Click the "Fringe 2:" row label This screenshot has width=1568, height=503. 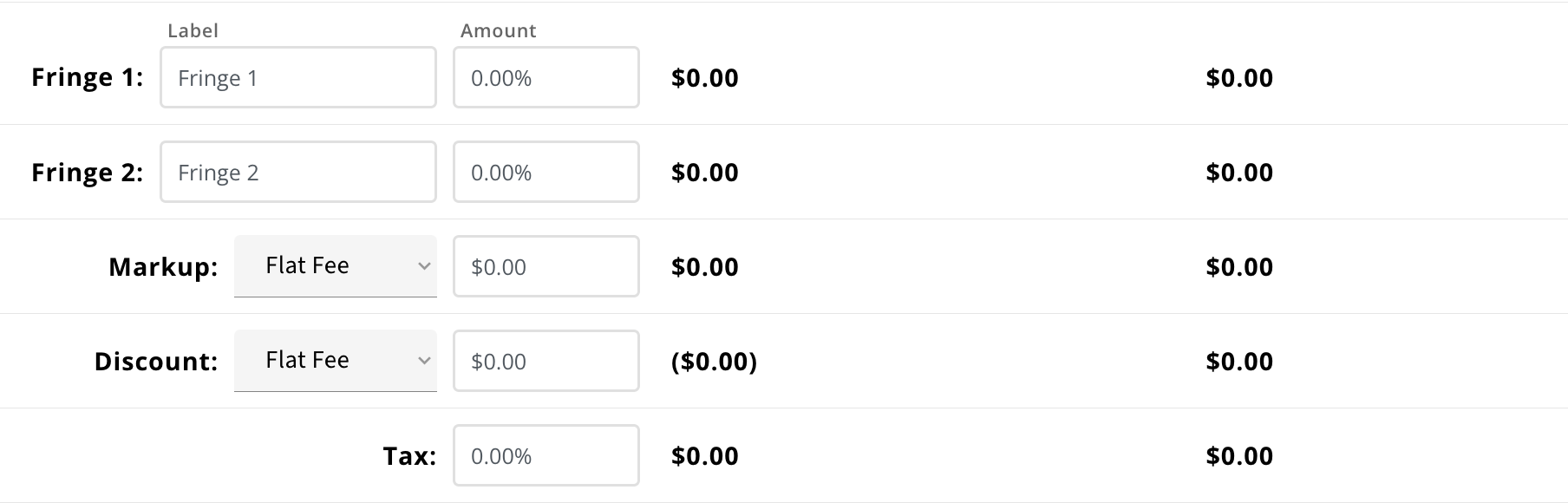(x=88, y=173)
